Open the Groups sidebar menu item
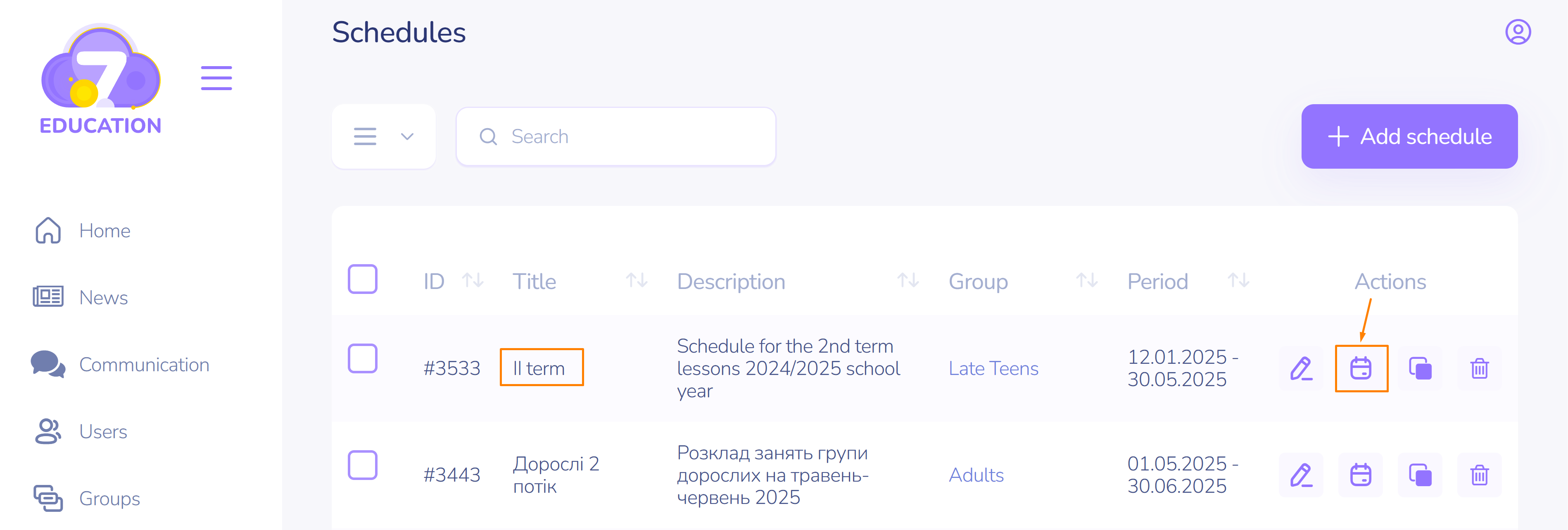 pos(109,498)
